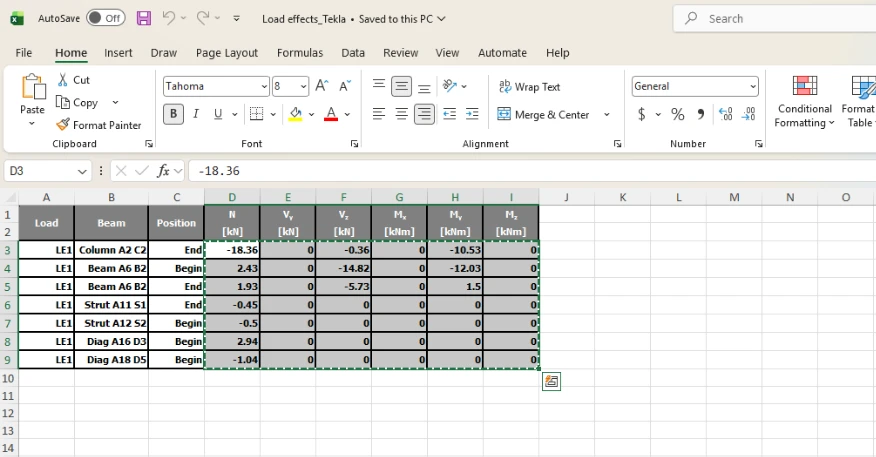Select Top Align icon
Viewport: 876px width, 457px height.
click(x=379, y=85)
